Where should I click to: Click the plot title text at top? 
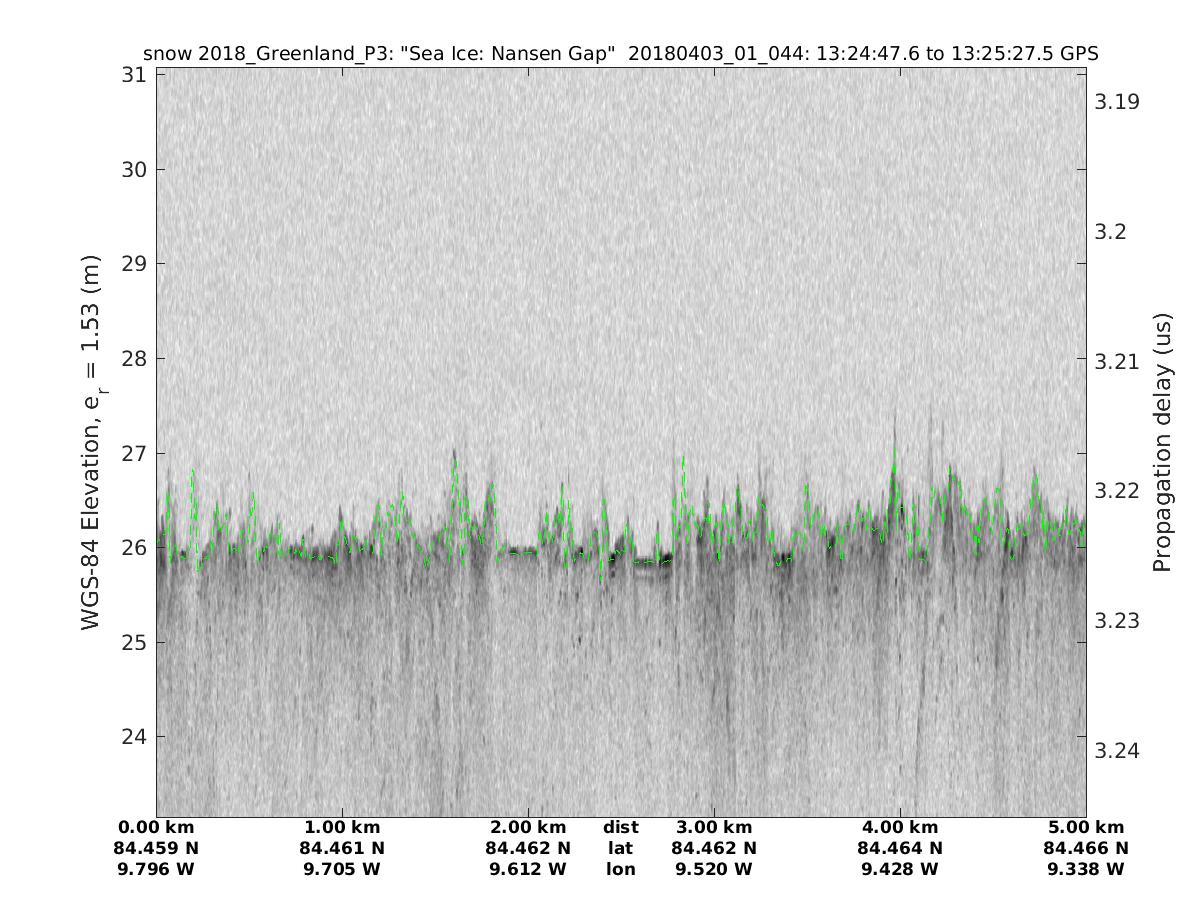tap(621, 54)
